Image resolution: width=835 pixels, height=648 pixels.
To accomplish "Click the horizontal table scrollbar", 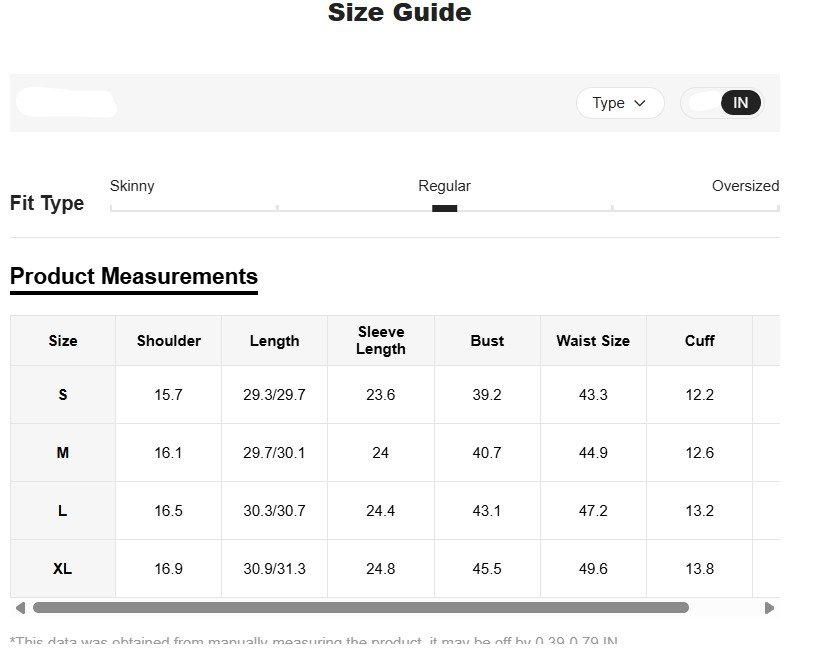I will (x=360, y=607).
